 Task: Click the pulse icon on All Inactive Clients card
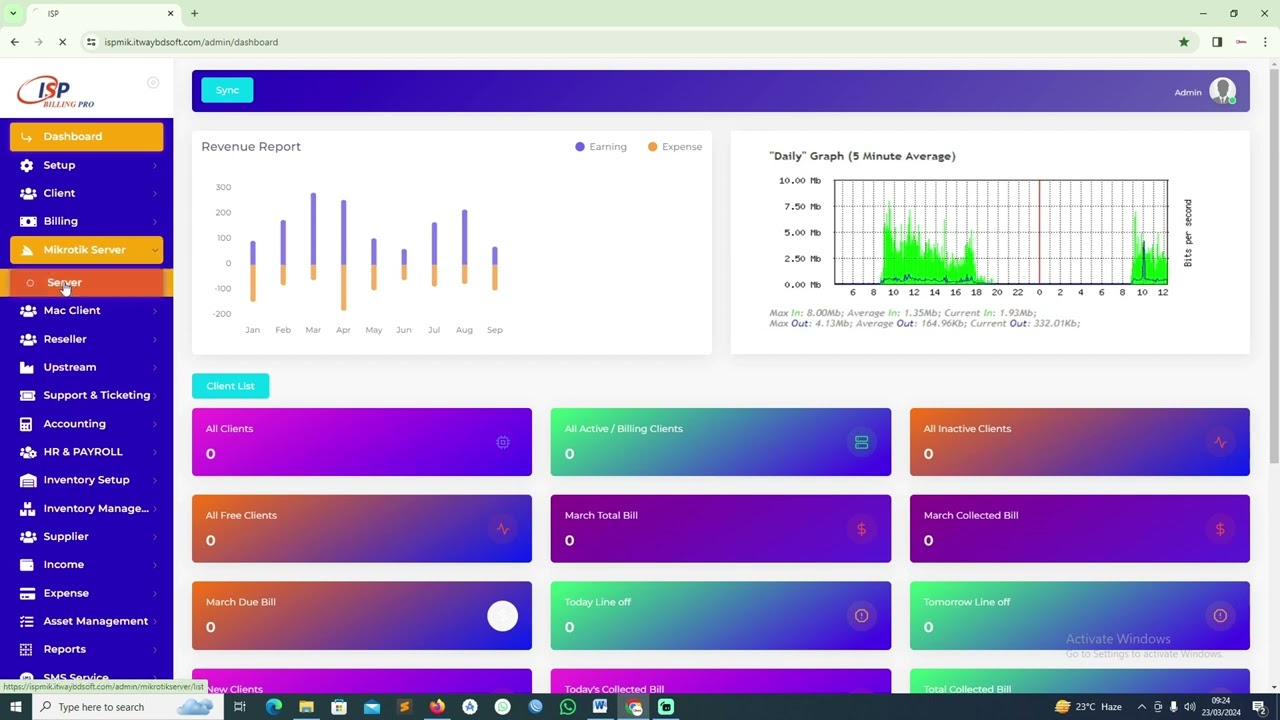1220,442
